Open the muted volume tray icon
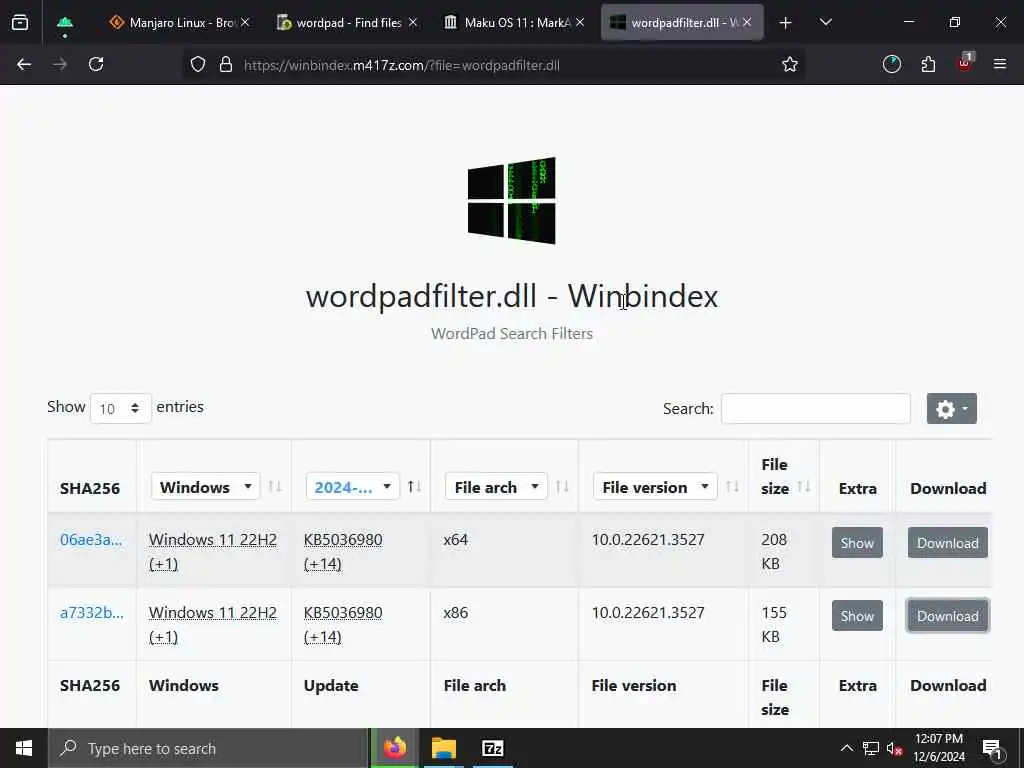The height and width of the screenshot is (768, 1024). (895, 748)
